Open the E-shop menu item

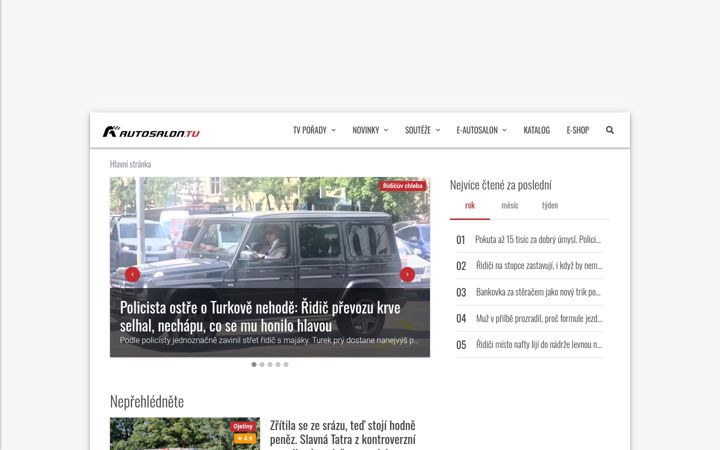coord(578,130)
